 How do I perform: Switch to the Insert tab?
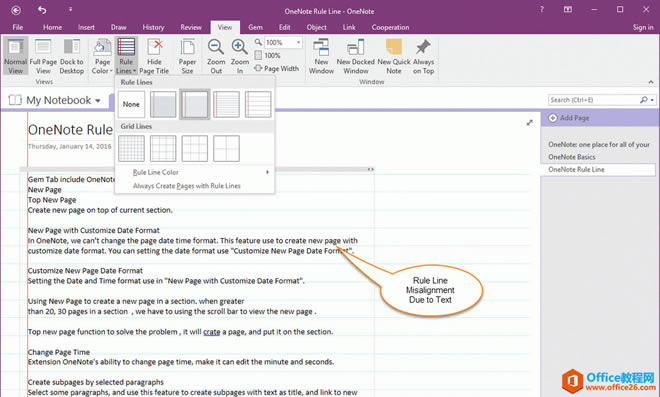tap(86, 27)
